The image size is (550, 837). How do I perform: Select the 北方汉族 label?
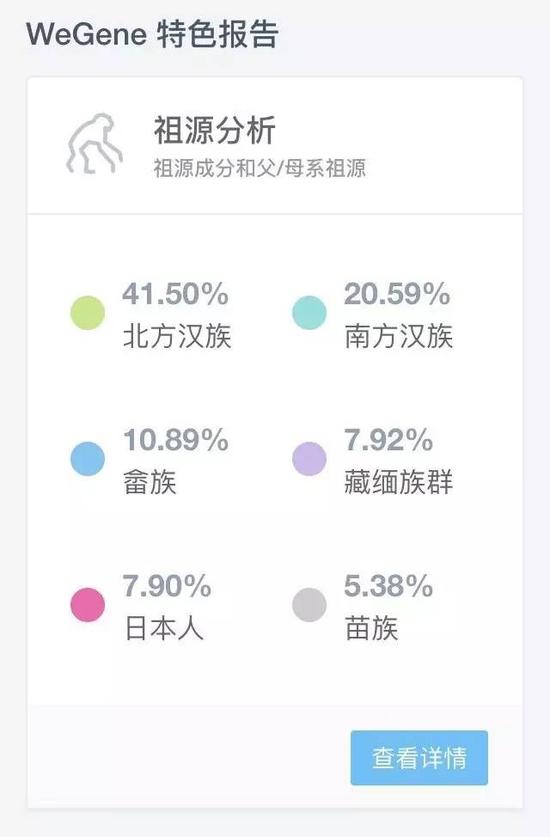click(x=177, y=336)
